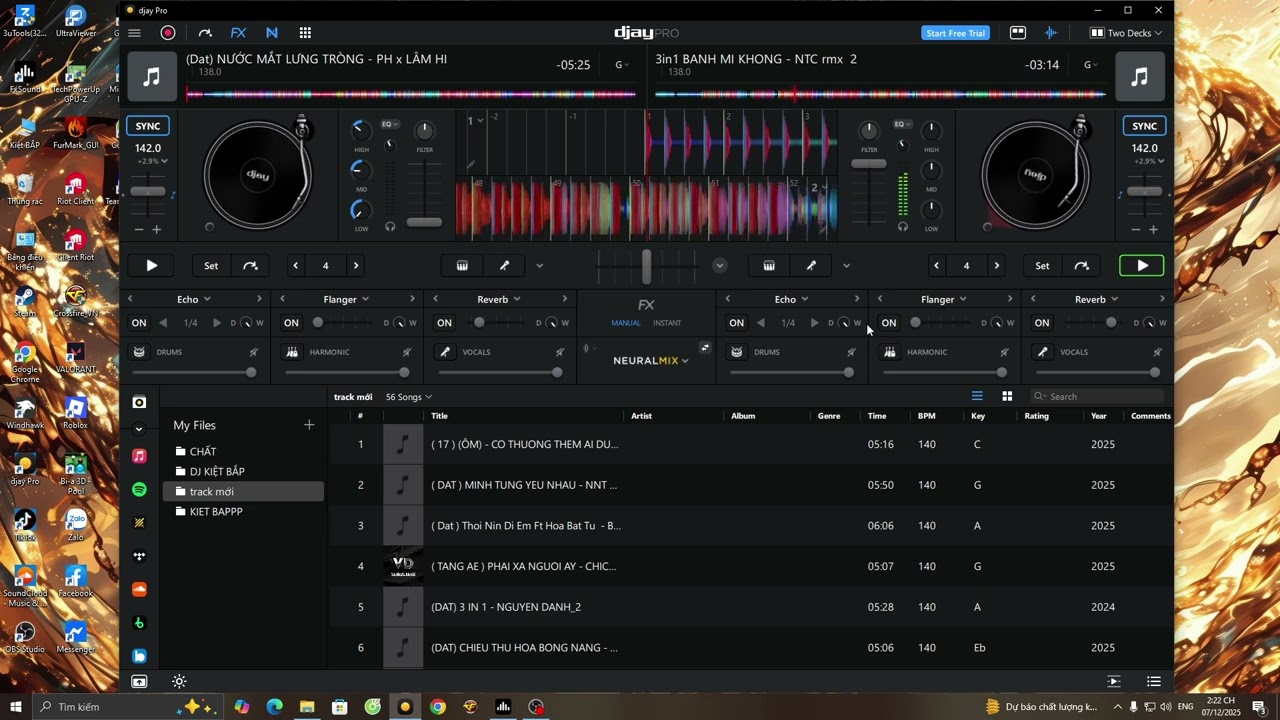Image resolution: width=1280 pixels, height=720 pixels.
Task: Open File Explorer from the taskbar
Action: (x=307, y=707)
